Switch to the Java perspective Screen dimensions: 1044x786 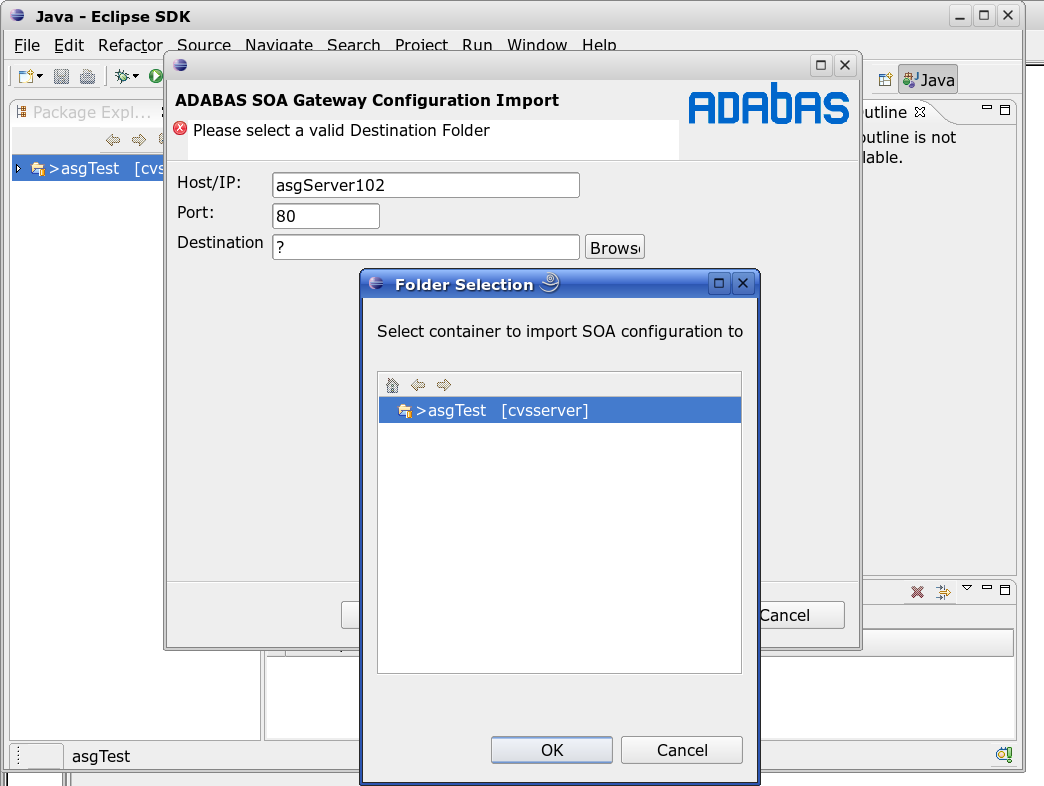pos(928,80)
